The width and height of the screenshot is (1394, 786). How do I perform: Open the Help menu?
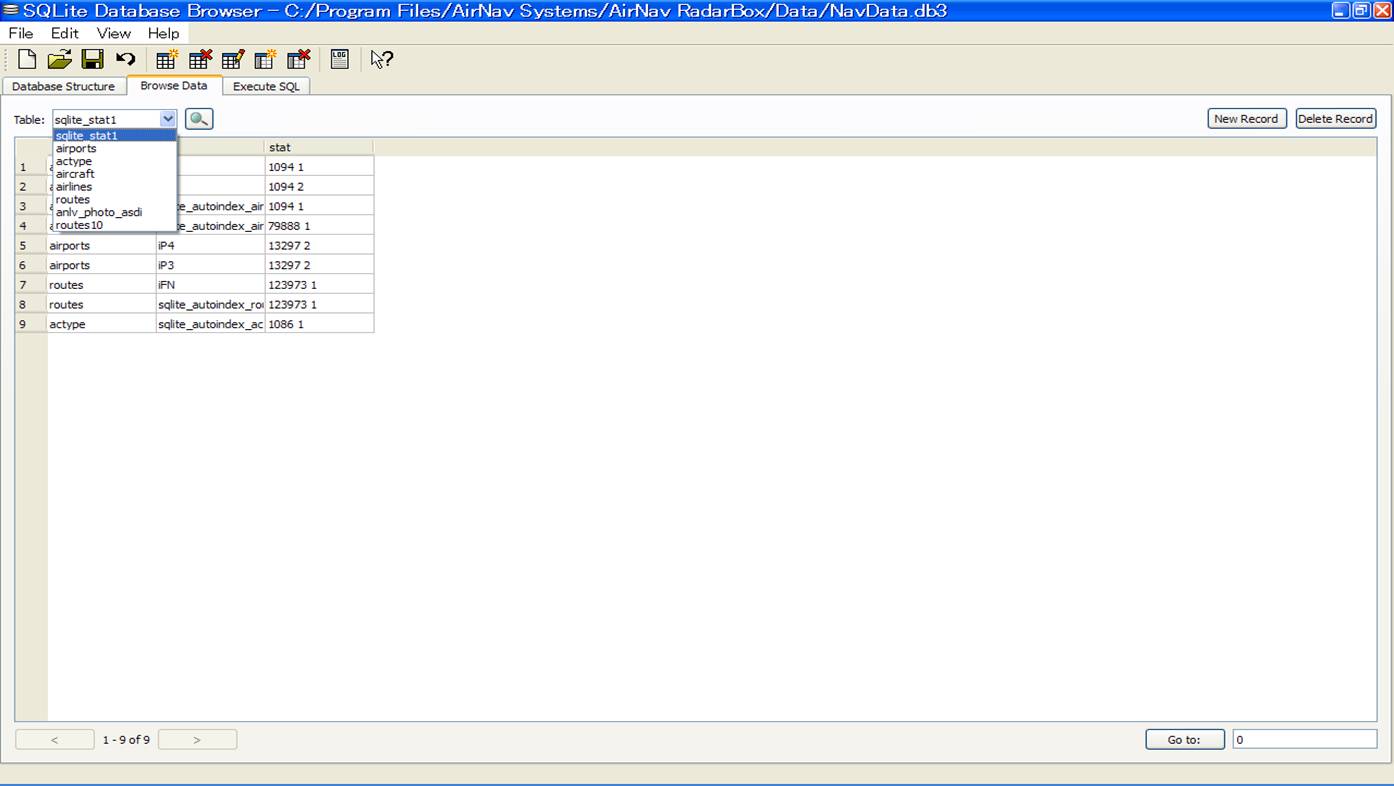coord(164,33)
